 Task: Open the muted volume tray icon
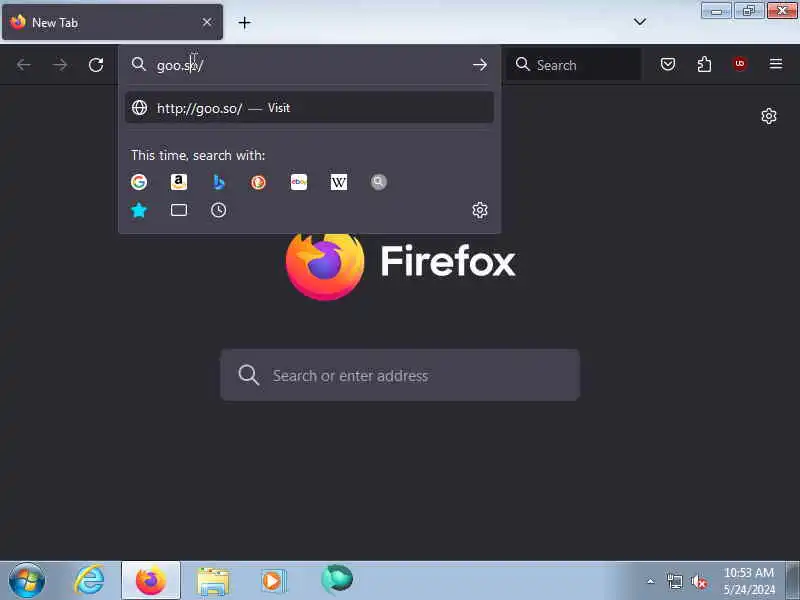point(698,581)
